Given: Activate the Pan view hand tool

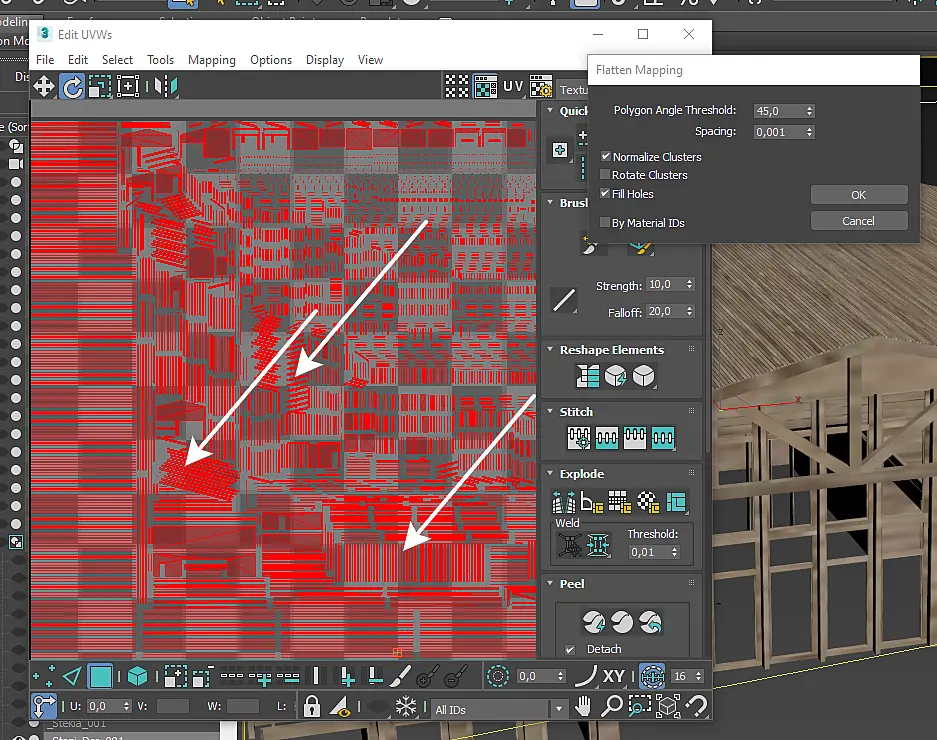Looking at the screenshot, I should click(x=583, y=707).
